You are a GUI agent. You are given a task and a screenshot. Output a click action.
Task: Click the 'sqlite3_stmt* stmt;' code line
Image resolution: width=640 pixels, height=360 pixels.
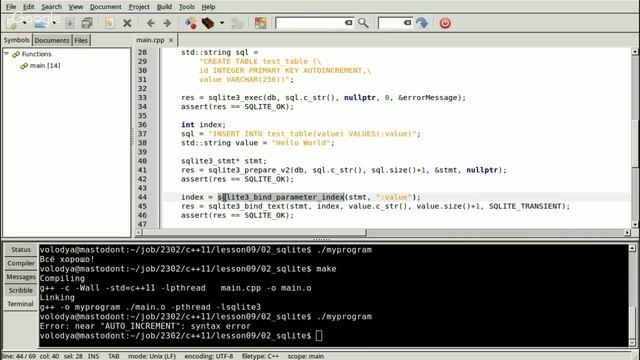click(x=224, y=161)
